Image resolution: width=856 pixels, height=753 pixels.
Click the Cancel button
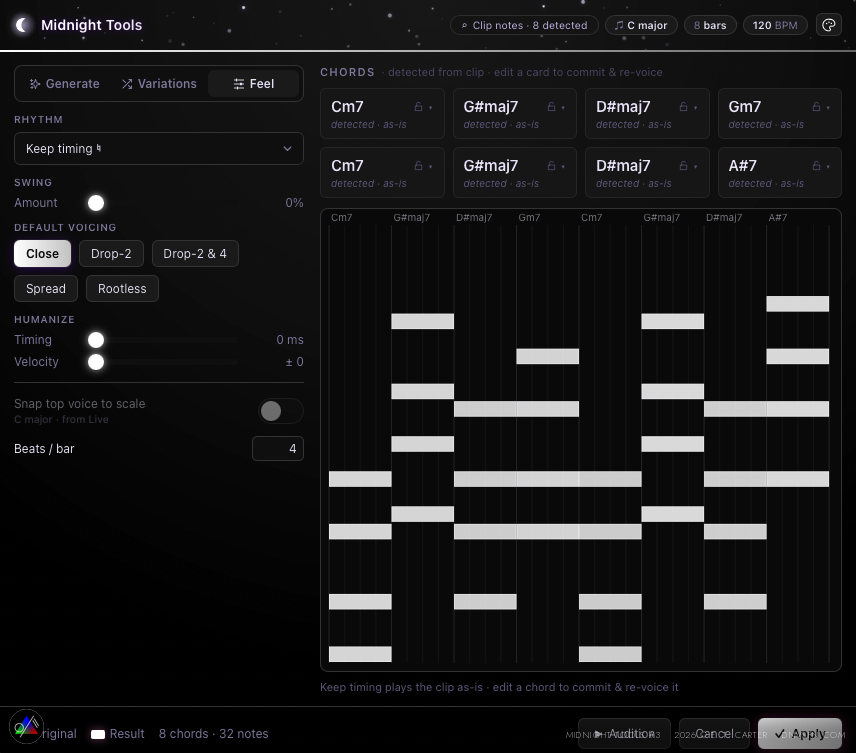tap(714, 733)
